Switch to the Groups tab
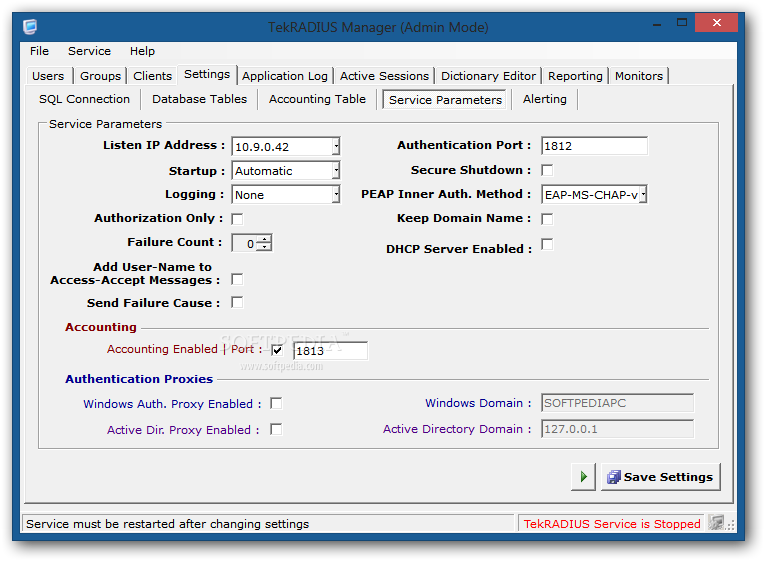 (x=100, y=76)
